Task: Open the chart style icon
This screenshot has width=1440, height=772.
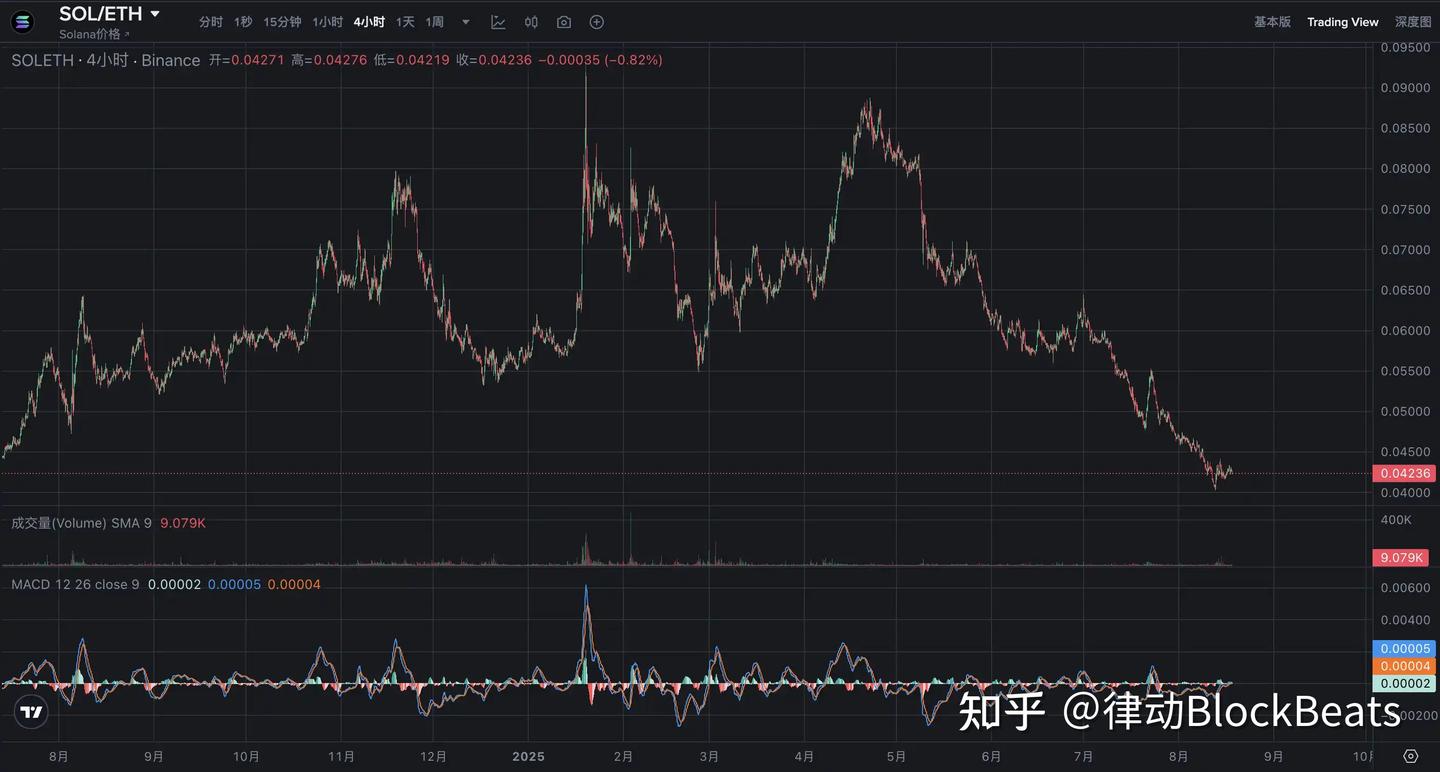Action: click(499, 21)
